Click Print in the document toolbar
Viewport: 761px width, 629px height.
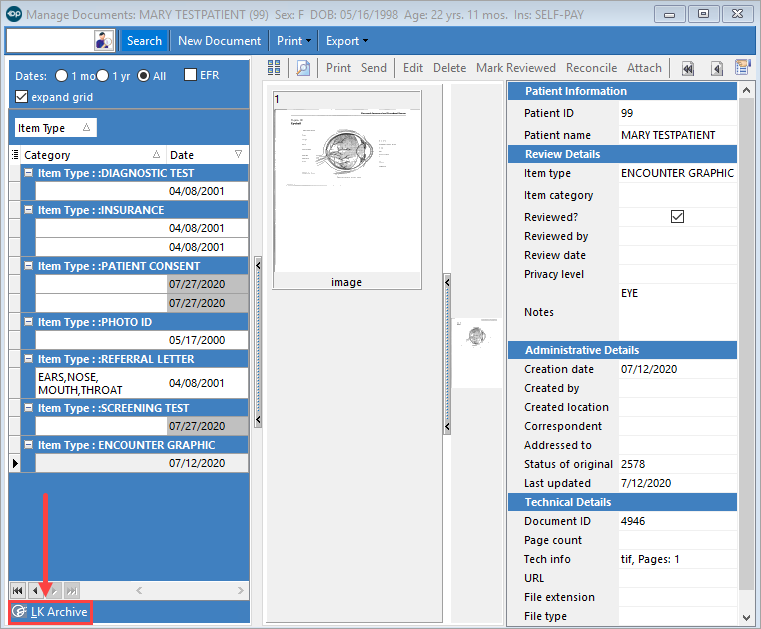tap(338, 68)
